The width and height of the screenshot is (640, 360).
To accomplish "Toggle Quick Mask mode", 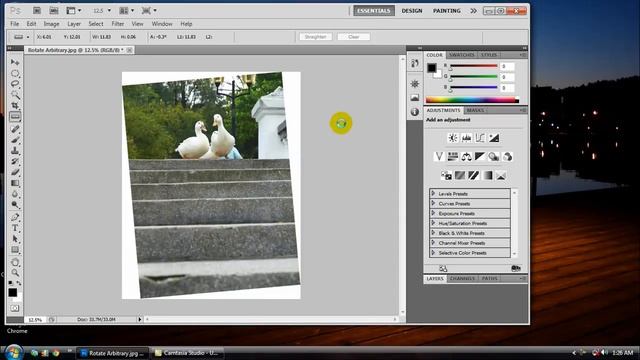I will pos(15,308).
